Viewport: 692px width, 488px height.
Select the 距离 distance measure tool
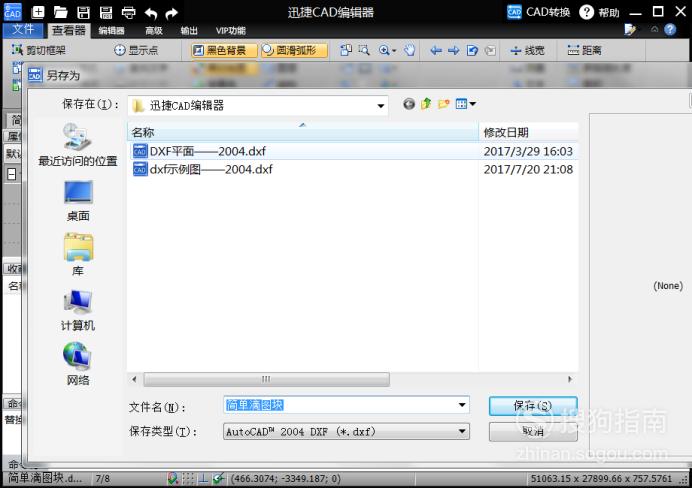[x=584, y=50]
